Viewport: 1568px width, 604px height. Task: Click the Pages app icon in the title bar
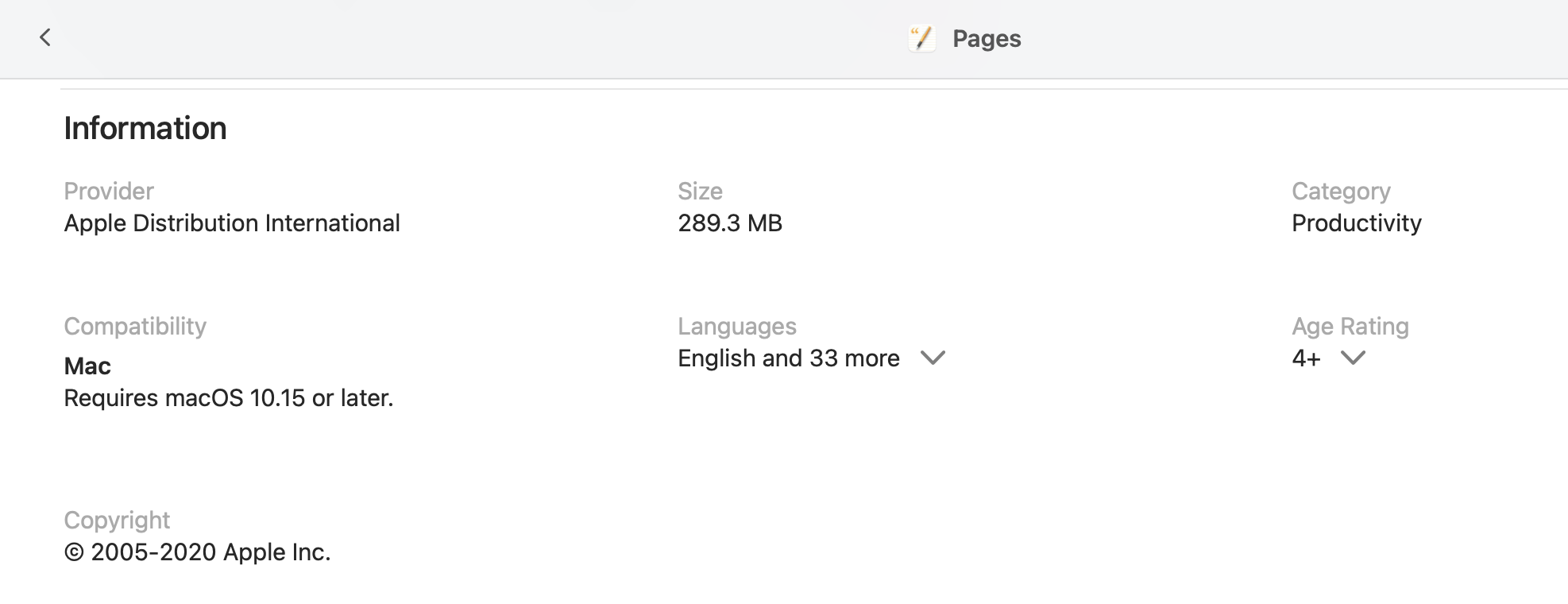(921, 38)
